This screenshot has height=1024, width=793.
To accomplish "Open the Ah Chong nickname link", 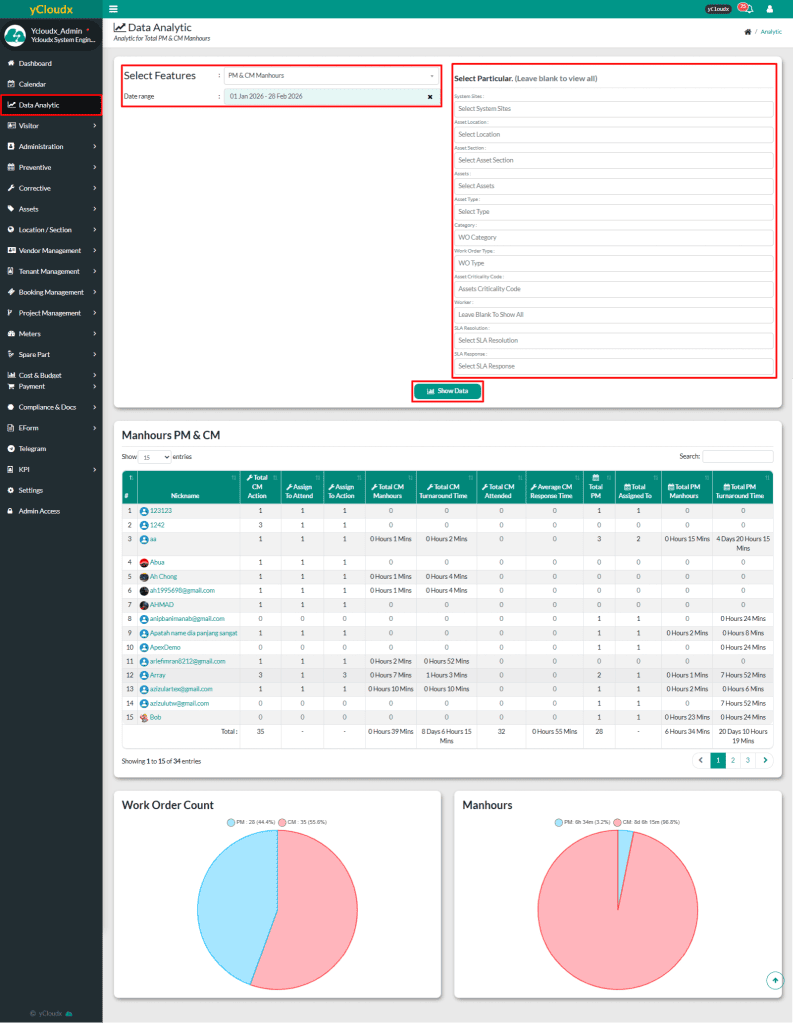I will [x=165, y=577].
